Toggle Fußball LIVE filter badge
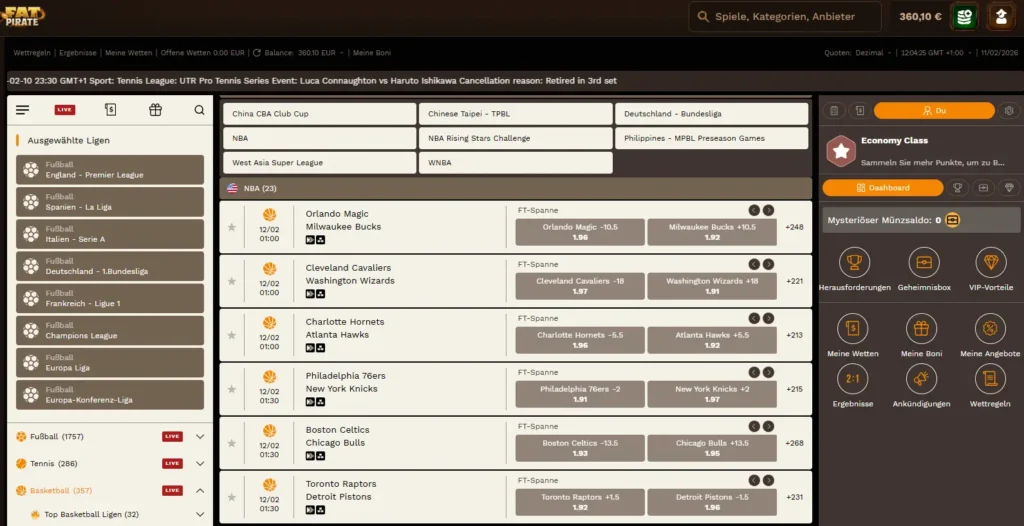1024x526 pixels. pos(172,436)
